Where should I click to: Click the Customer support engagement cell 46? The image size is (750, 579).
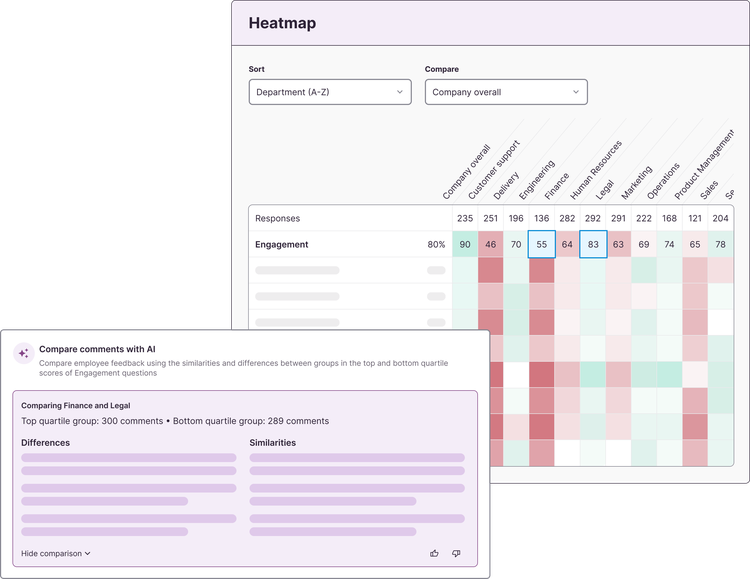[490, 244]
